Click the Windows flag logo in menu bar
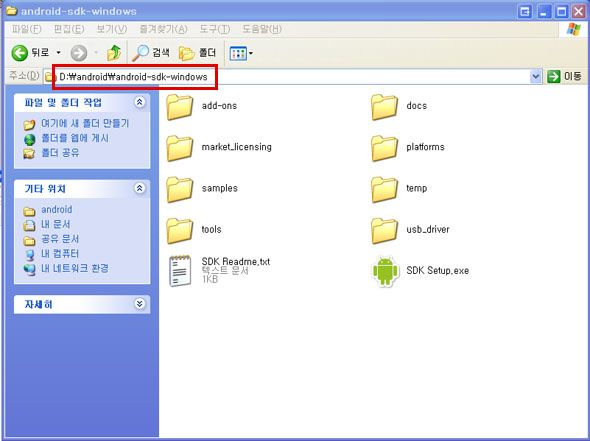 coord(573,29)
